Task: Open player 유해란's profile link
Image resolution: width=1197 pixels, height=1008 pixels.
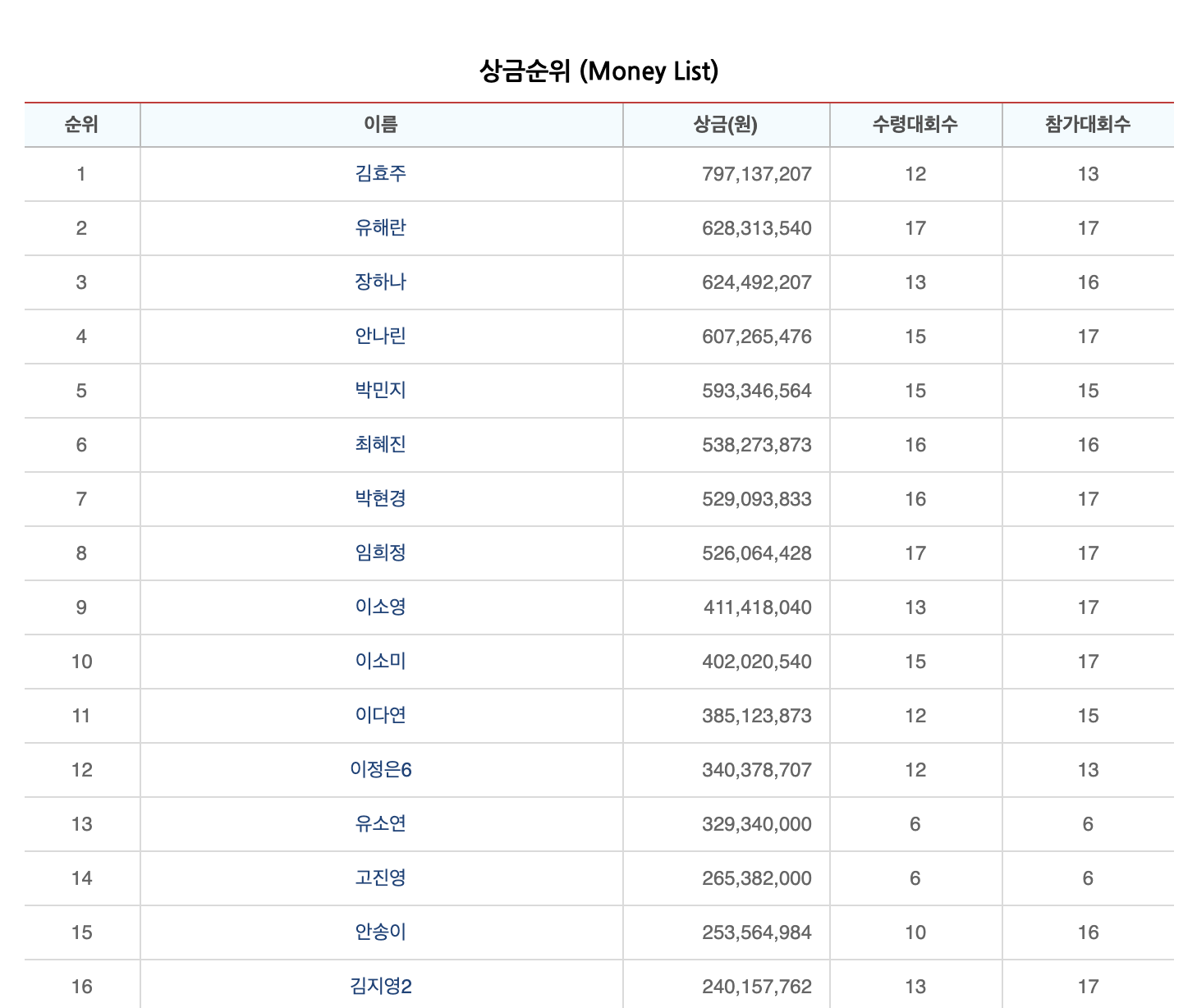Action: [381, 228]
